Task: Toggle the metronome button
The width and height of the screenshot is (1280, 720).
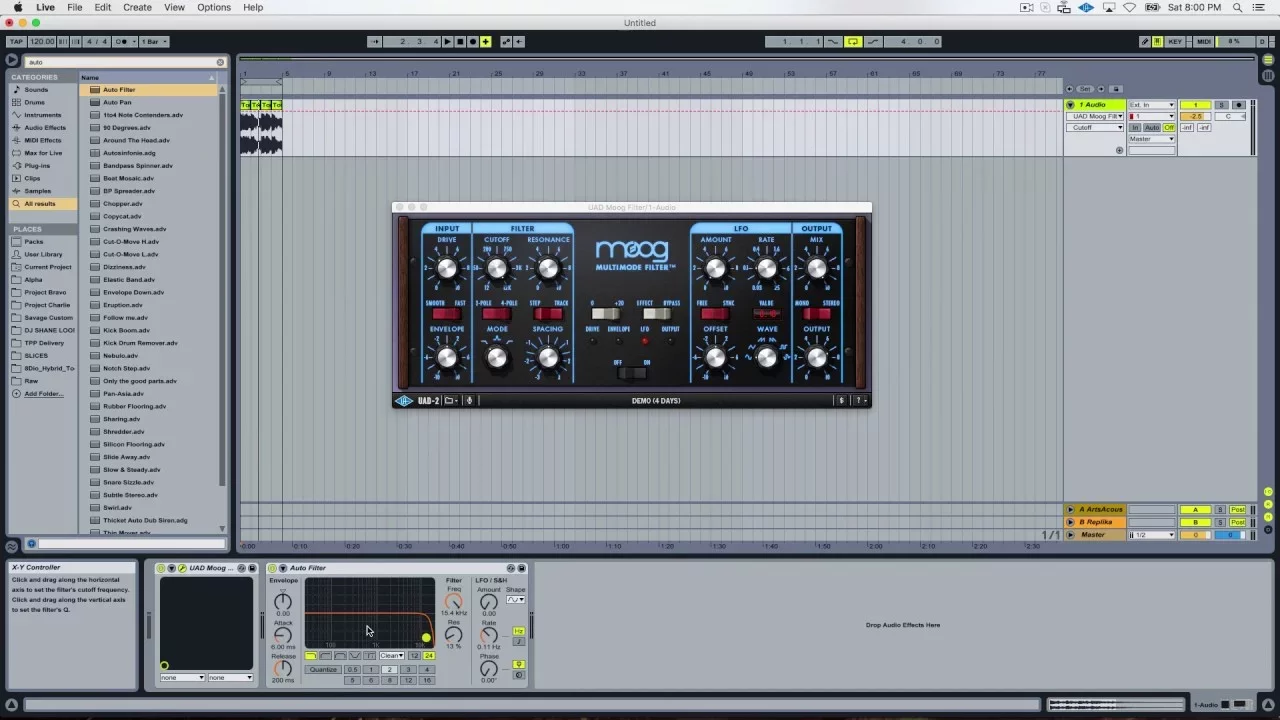Action: coord(123,41)
